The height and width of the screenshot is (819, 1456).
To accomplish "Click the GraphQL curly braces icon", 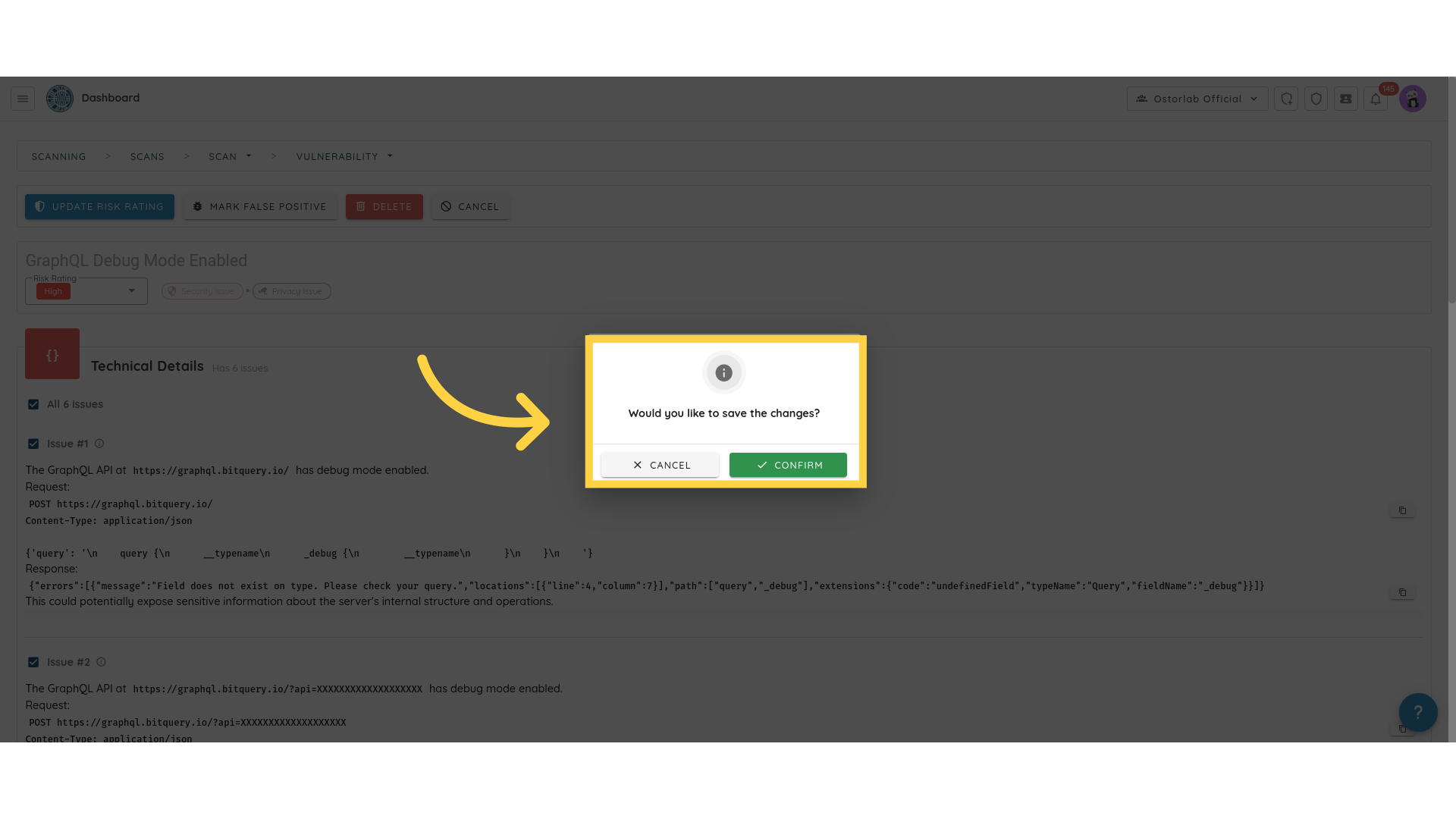I will tap(52, 354).
